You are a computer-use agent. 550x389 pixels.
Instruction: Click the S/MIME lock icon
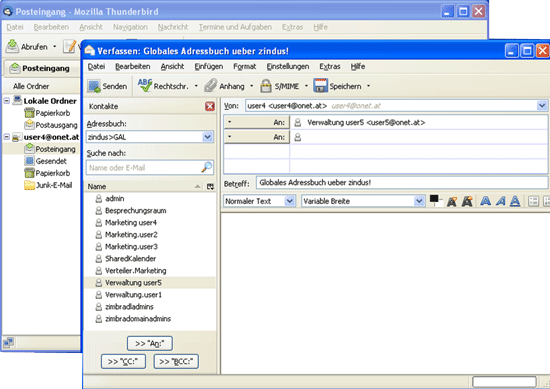[x=266, y=86]
